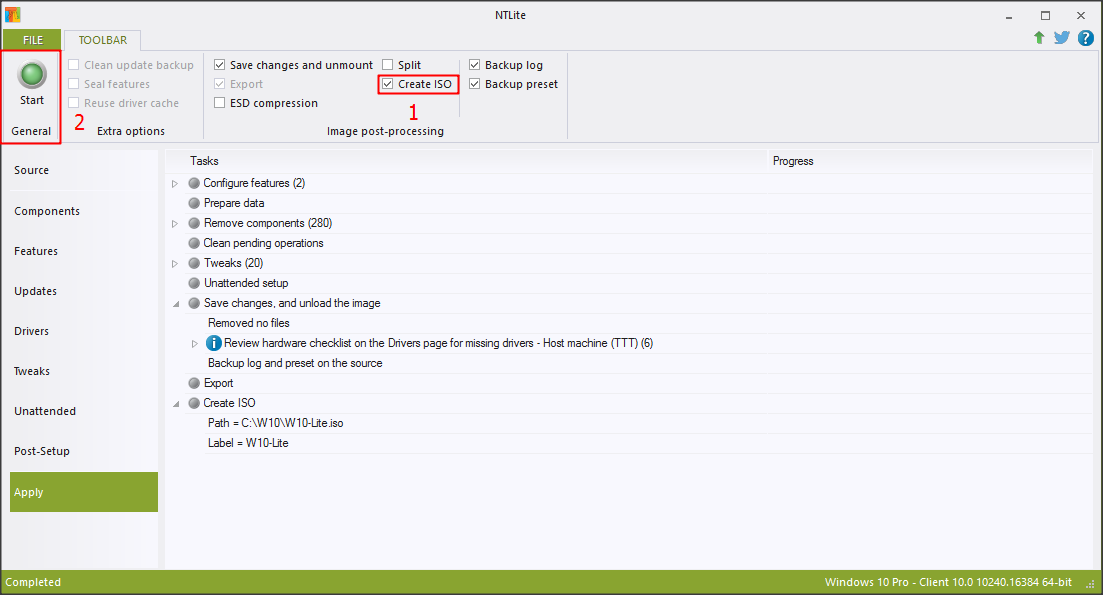Open the Drivers page in sidebar
The image size is (1103, 595).
tap(32, 331)
